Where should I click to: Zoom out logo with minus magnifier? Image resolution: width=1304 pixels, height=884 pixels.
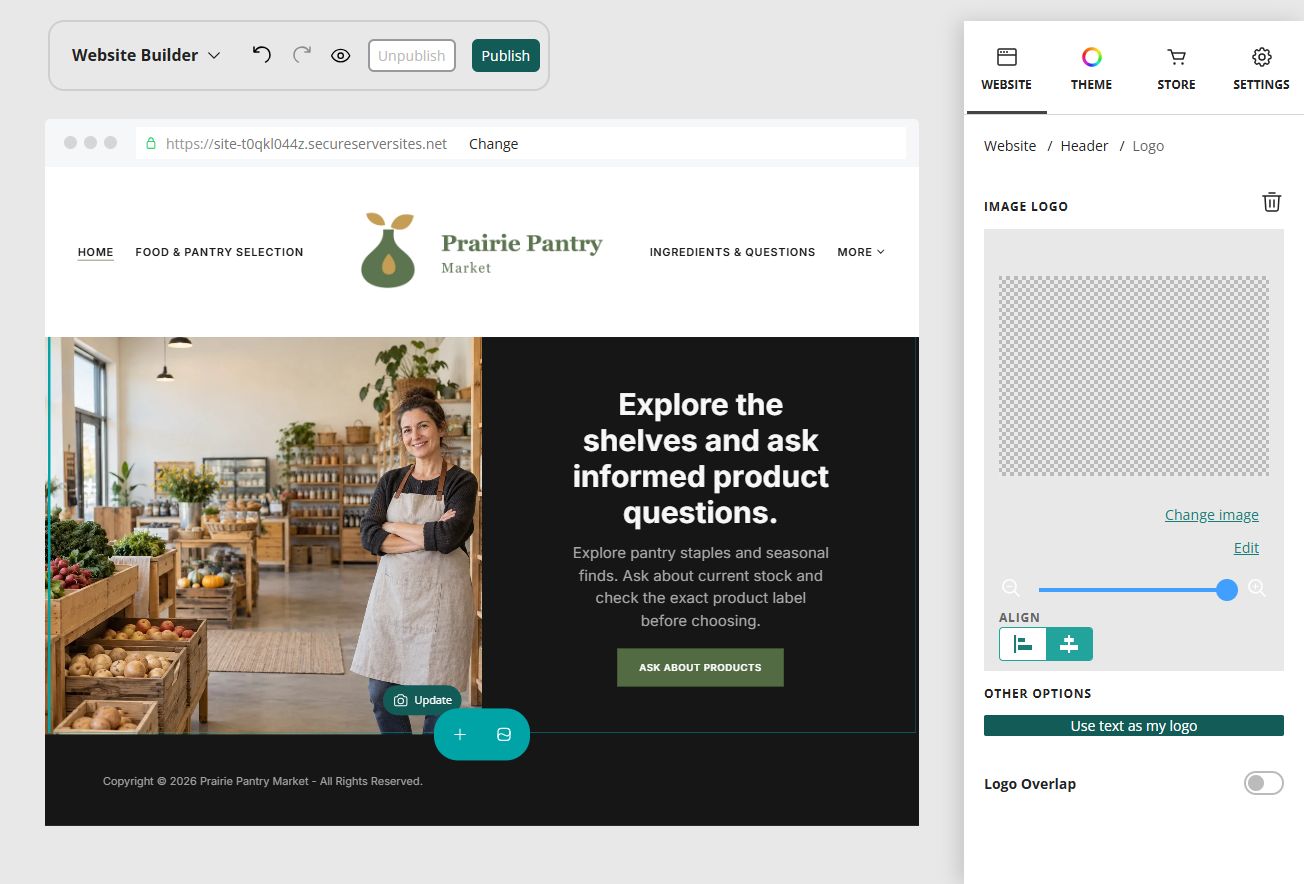1011,588
